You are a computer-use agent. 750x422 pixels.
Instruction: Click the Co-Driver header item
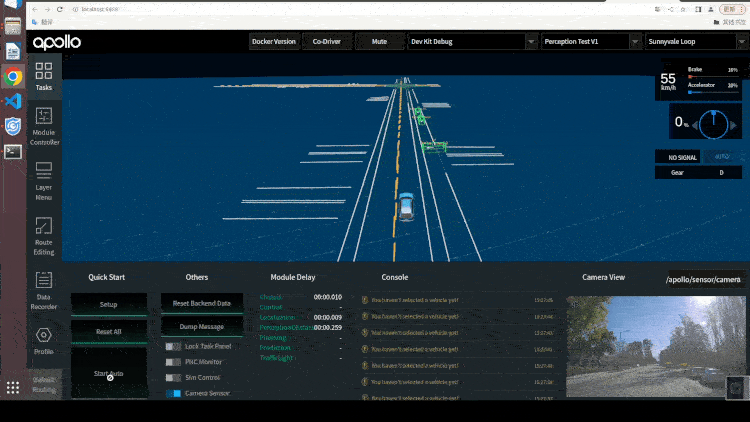click(327, 42)
